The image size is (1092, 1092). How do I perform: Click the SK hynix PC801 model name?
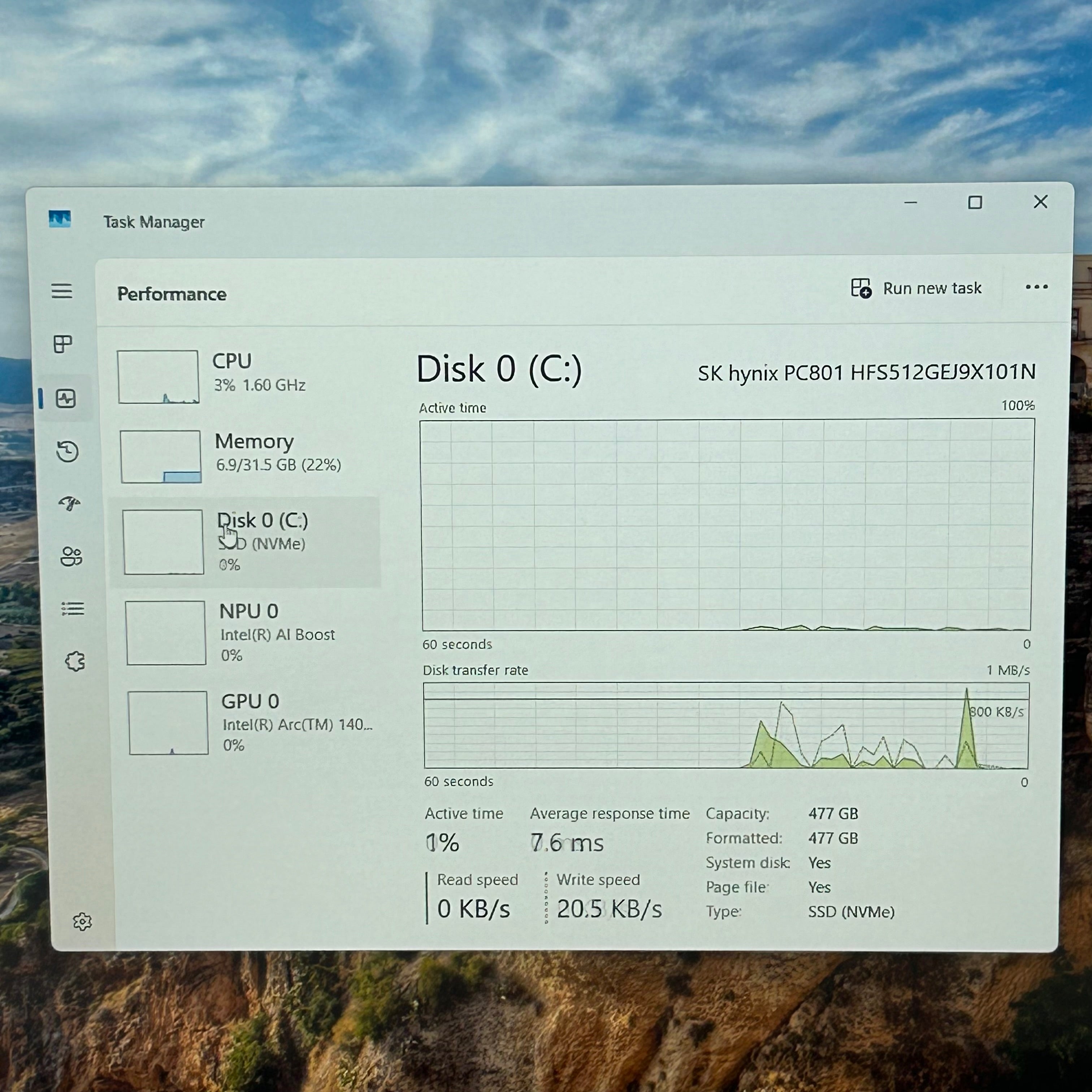[x=866, y=372]
